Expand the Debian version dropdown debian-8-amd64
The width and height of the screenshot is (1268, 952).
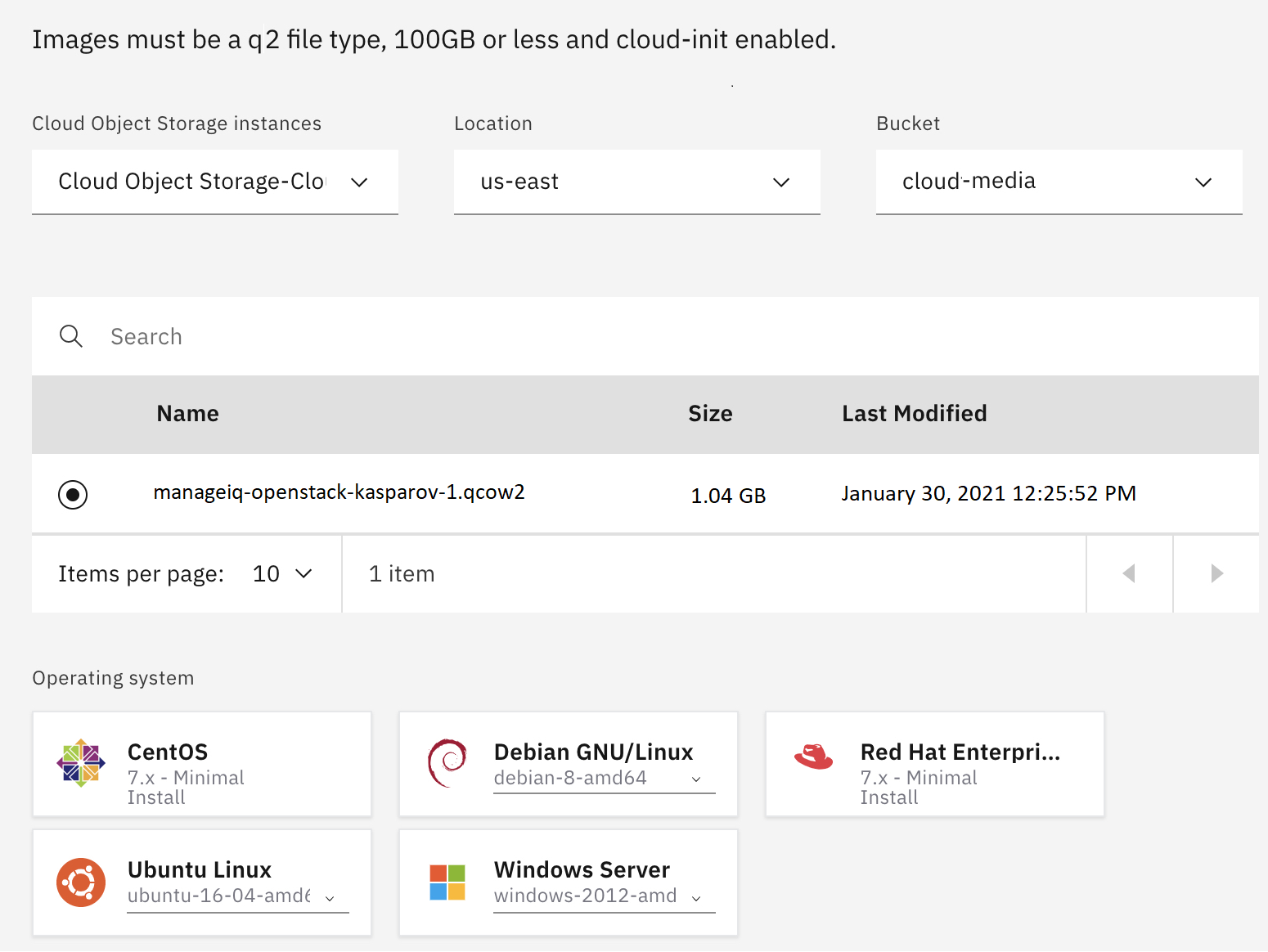604,779
